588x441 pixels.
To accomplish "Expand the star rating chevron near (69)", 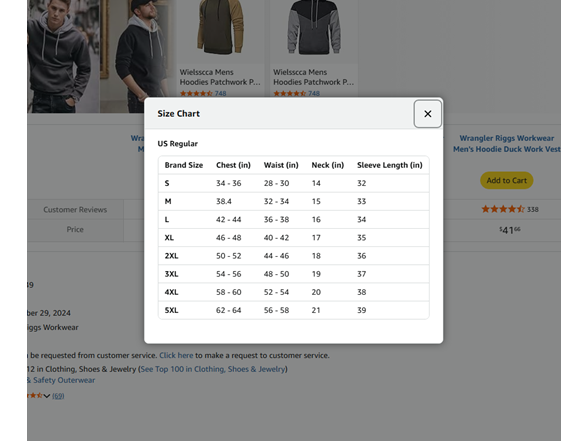I will (46, 396).
